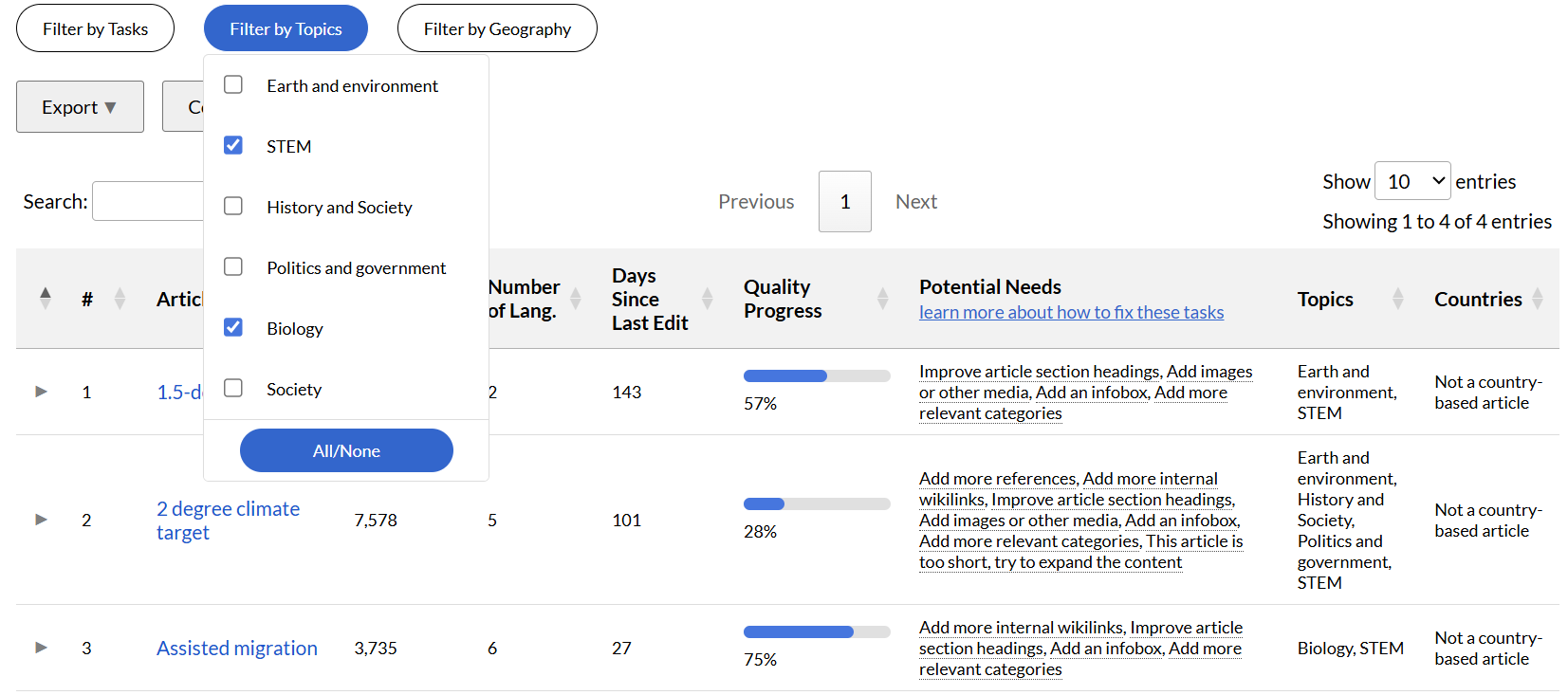Screen dimensions: 1568x695
Task: Click the sort arrows beside Number of Lang.
Action: point(575,299)
